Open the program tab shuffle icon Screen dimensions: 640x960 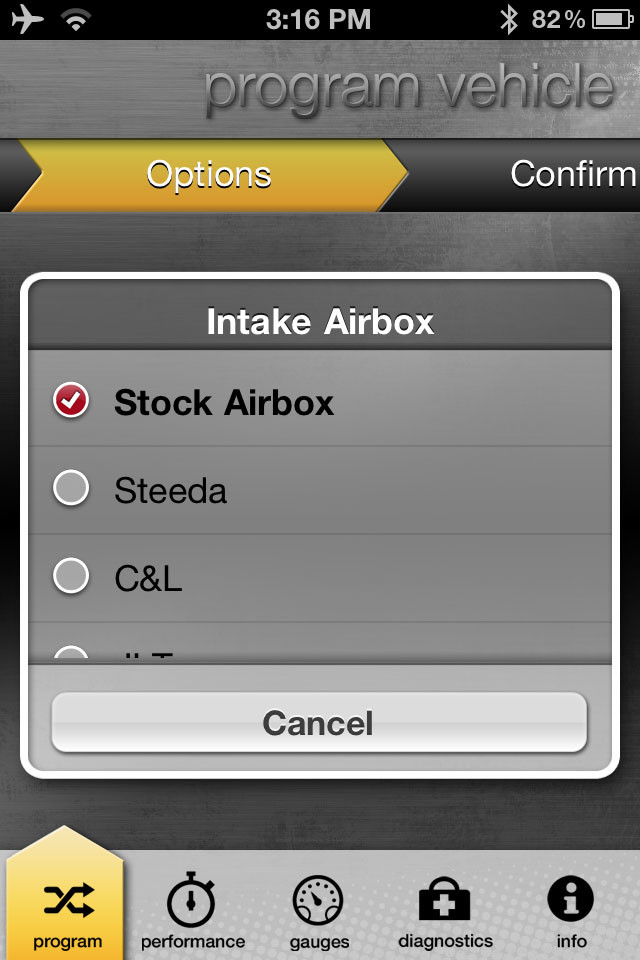click(69, 900)
